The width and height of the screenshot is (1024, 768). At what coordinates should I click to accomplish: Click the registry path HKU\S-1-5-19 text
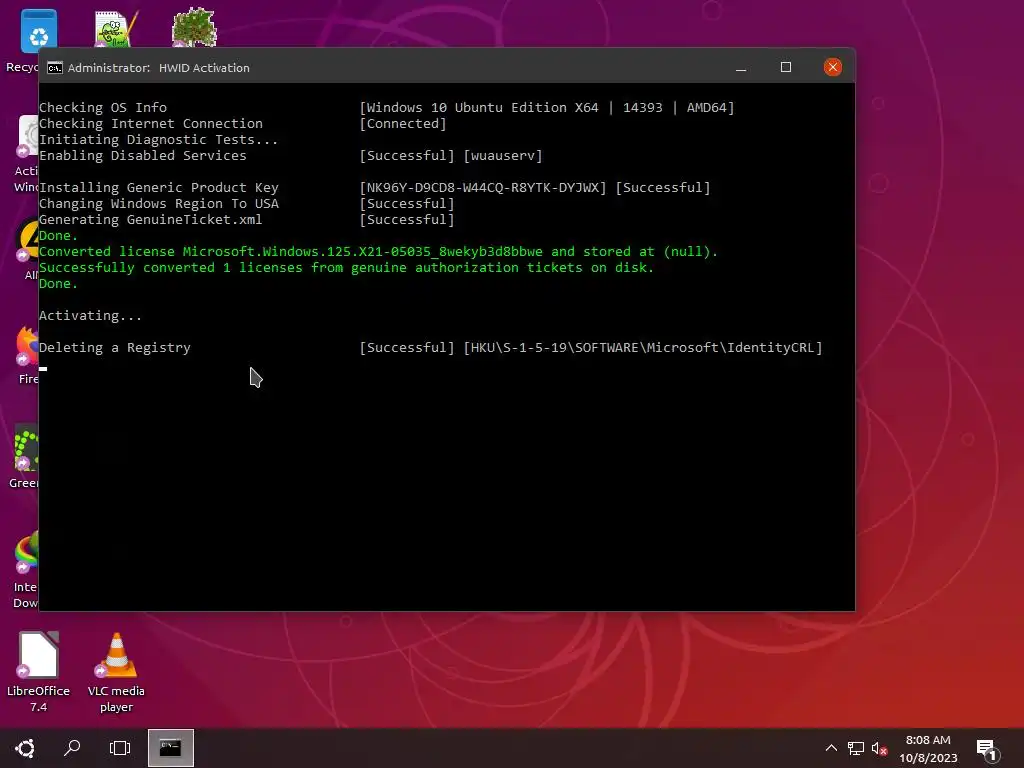643,348
